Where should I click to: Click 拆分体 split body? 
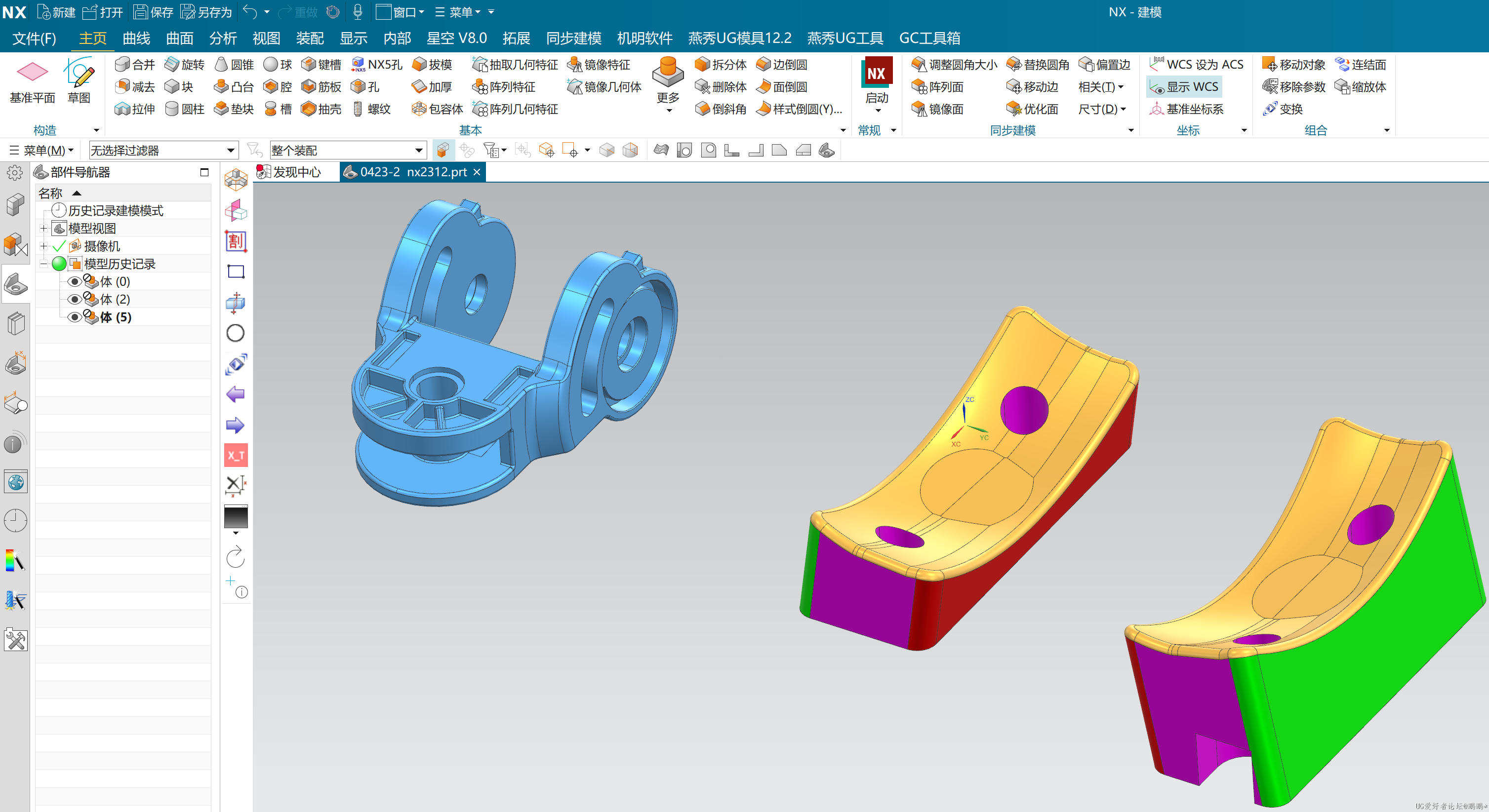tap(720, 64)
